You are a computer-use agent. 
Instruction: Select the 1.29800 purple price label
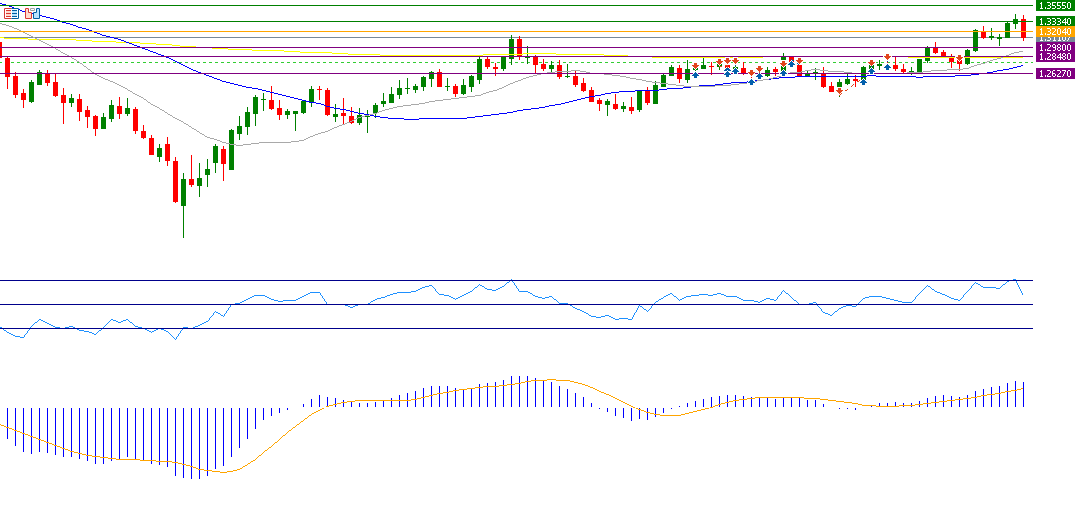coord(1055,47)
